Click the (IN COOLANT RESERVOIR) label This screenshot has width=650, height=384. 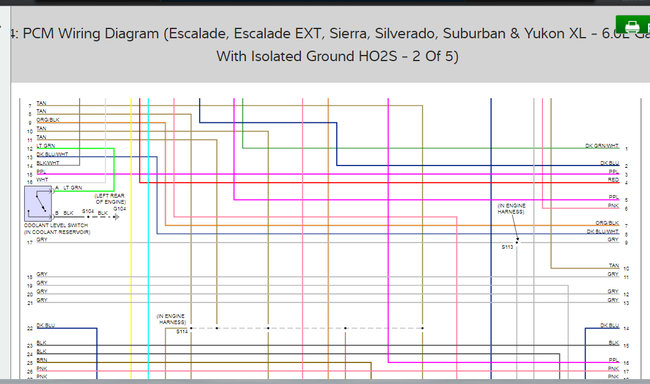57,232
